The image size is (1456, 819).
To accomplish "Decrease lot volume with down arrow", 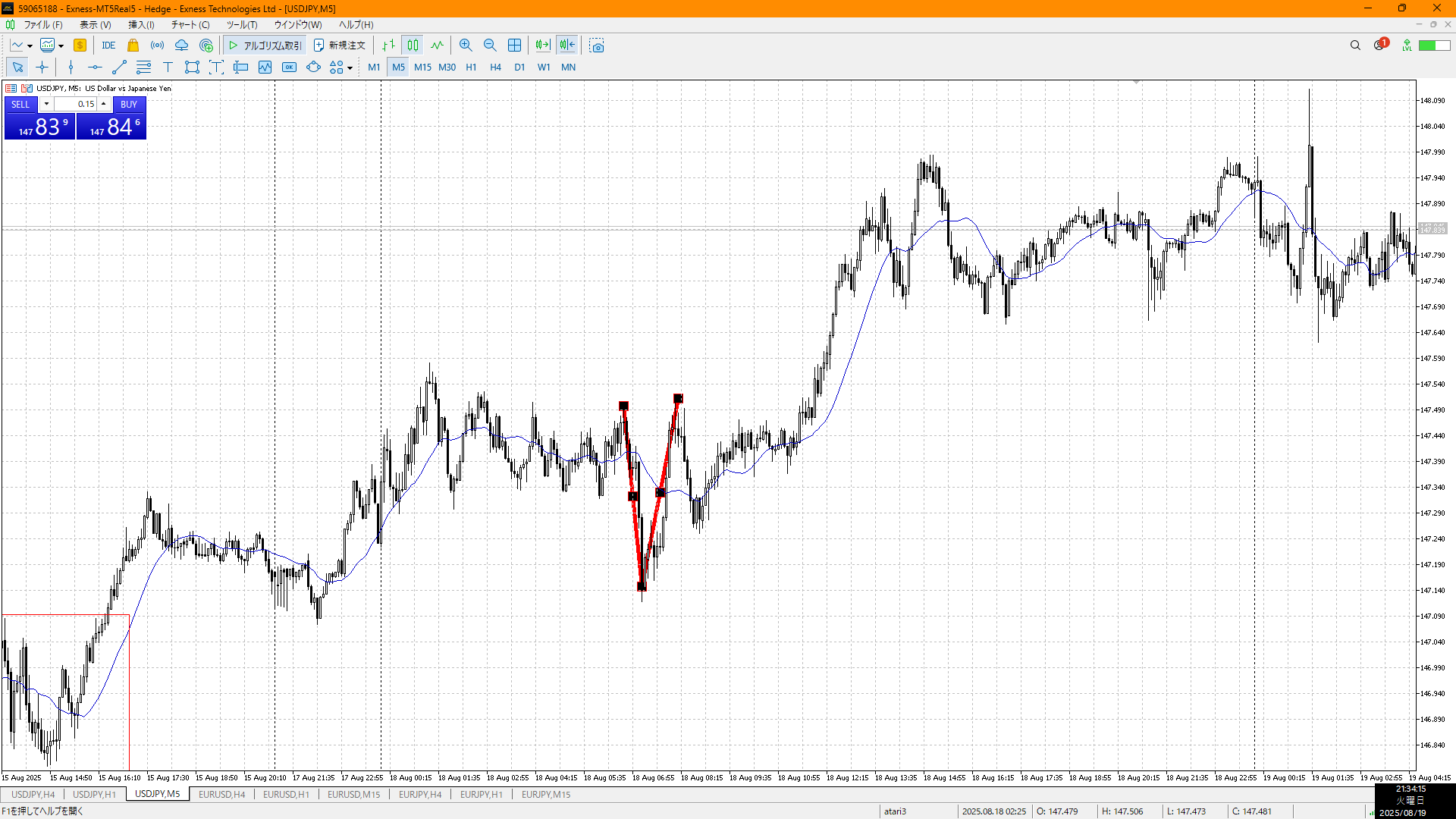I will (x=46, y=105).
